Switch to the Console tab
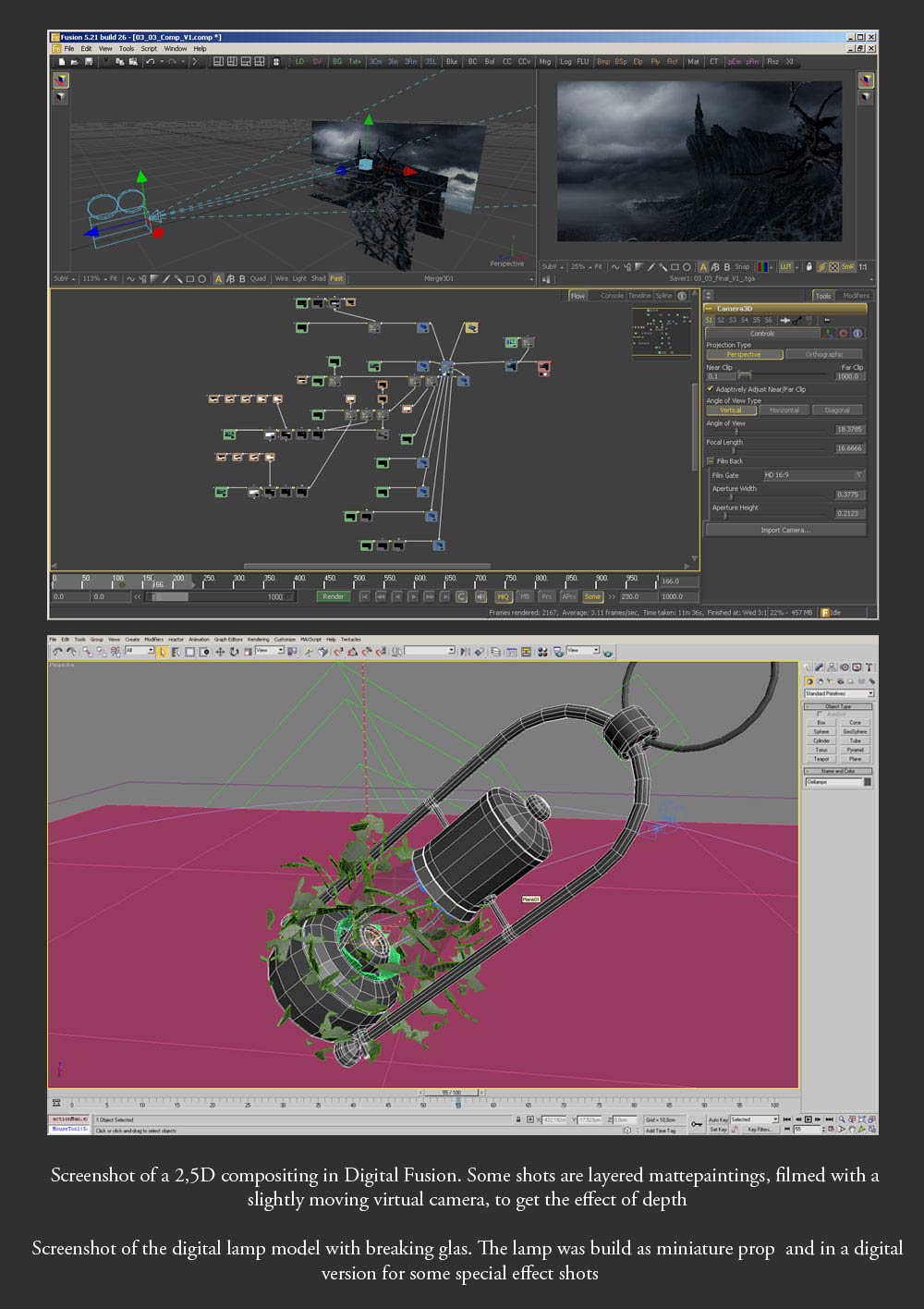This screenshot has height=1309, width=924. point(612,296)
